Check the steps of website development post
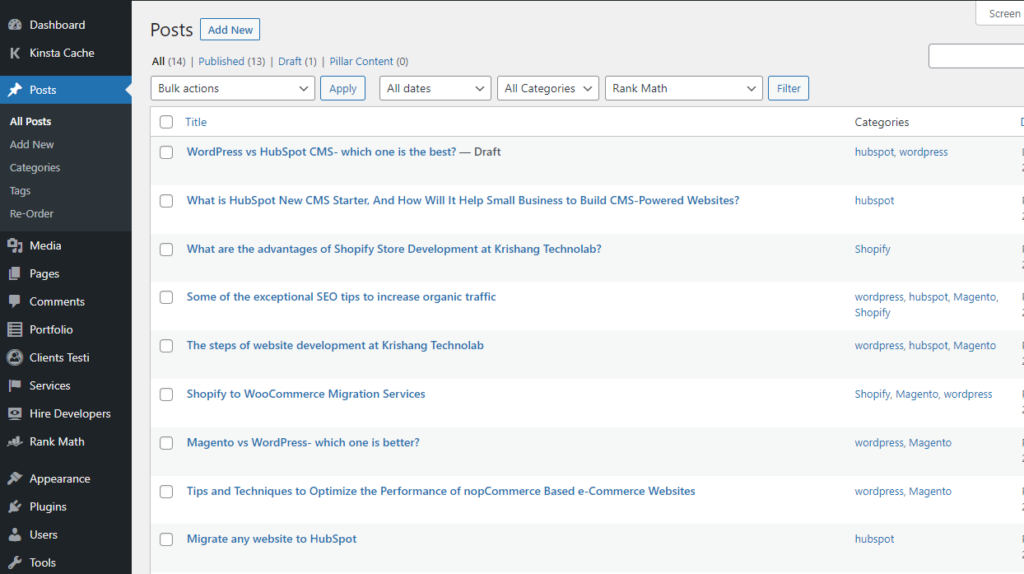1024x574 pixels. 167,346
